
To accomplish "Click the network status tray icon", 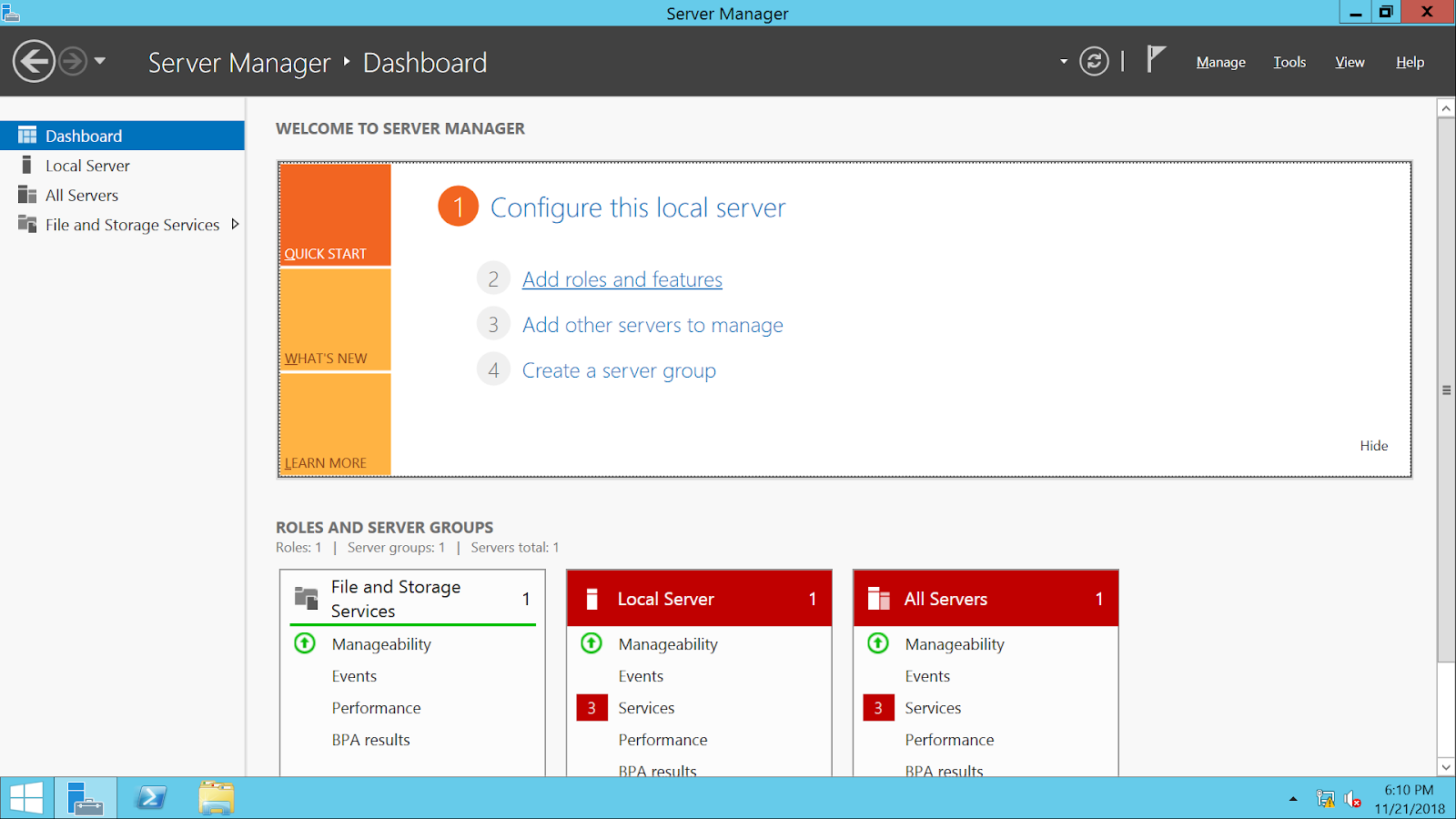I will 1325,799.
